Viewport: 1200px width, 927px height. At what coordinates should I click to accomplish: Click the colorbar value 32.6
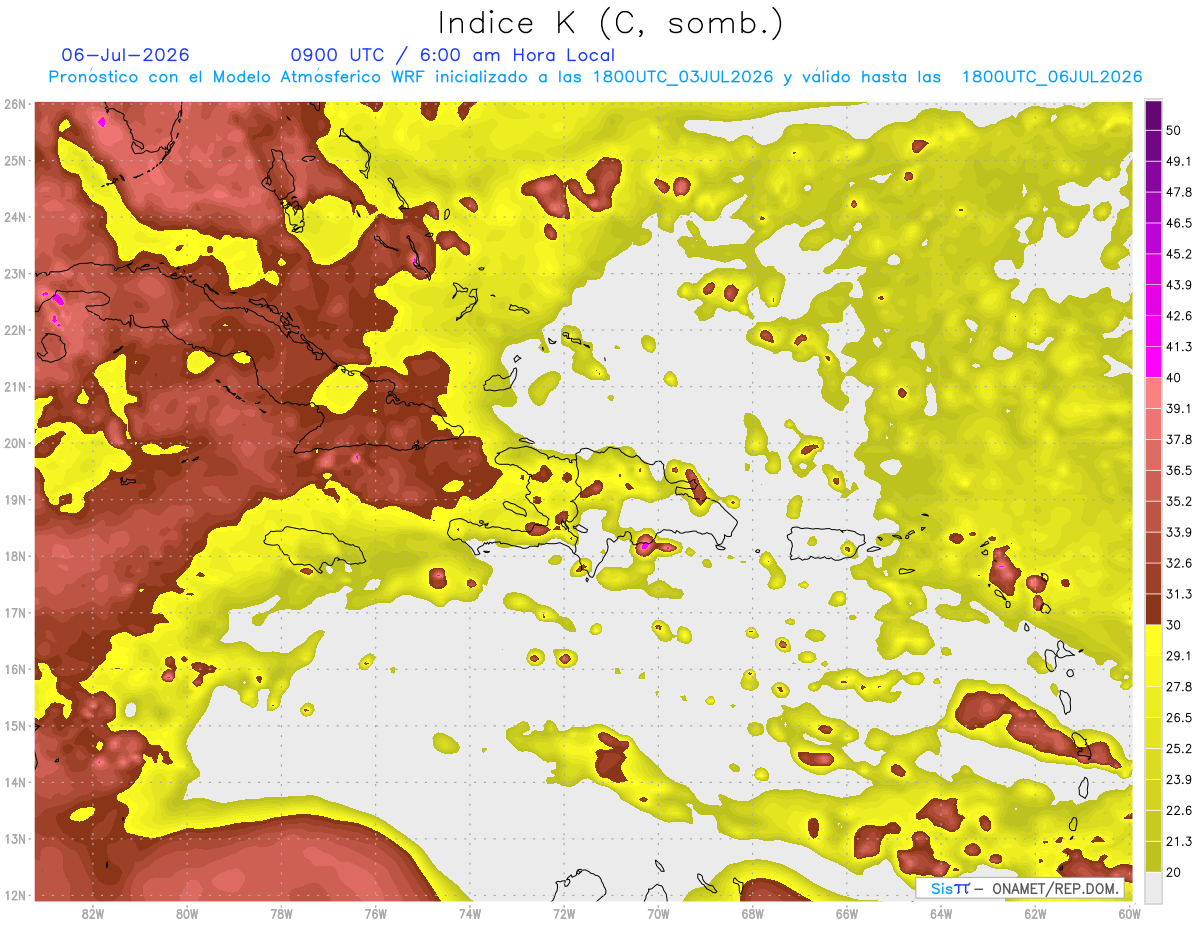tap(1179, 563)
